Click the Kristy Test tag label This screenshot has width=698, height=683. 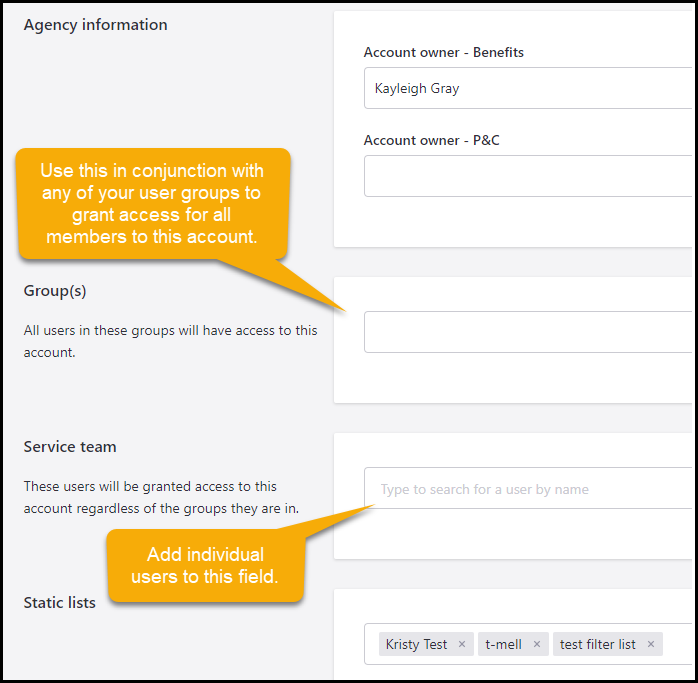pyautogui.click(x=416, y=644)
